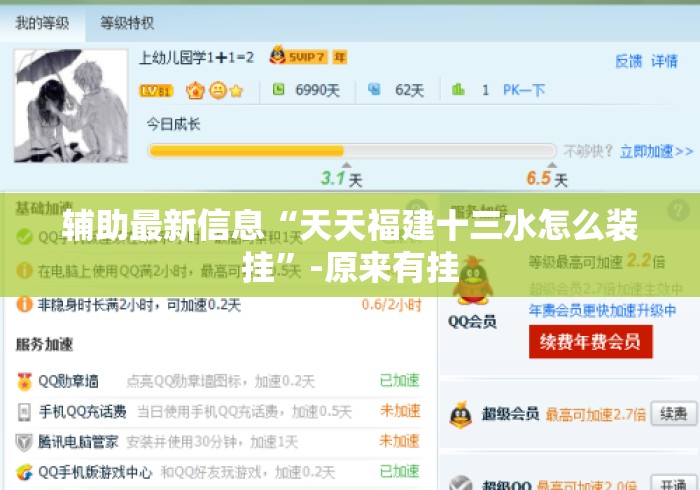Click the 年费会员更快加速升级中 link
The width and height of the screenshot is (700, 490).
tap(603, 311)
